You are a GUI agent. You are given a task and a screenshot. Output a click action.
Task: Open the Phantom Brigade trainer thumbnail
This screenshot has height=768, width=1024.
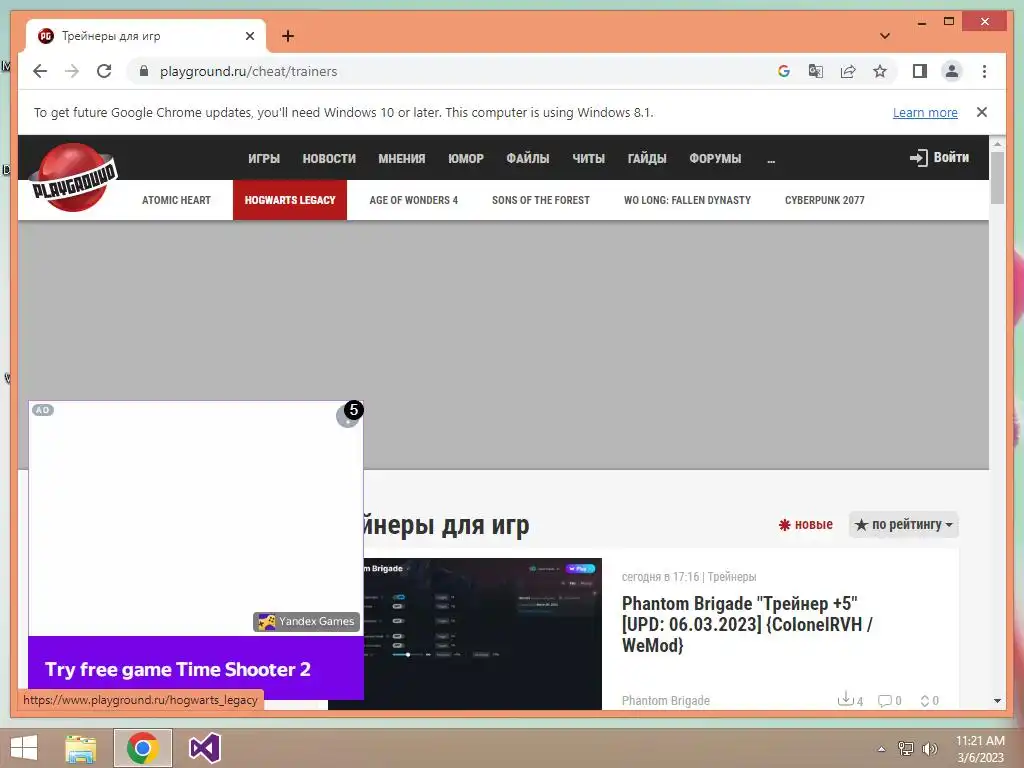tap(482, 633)
